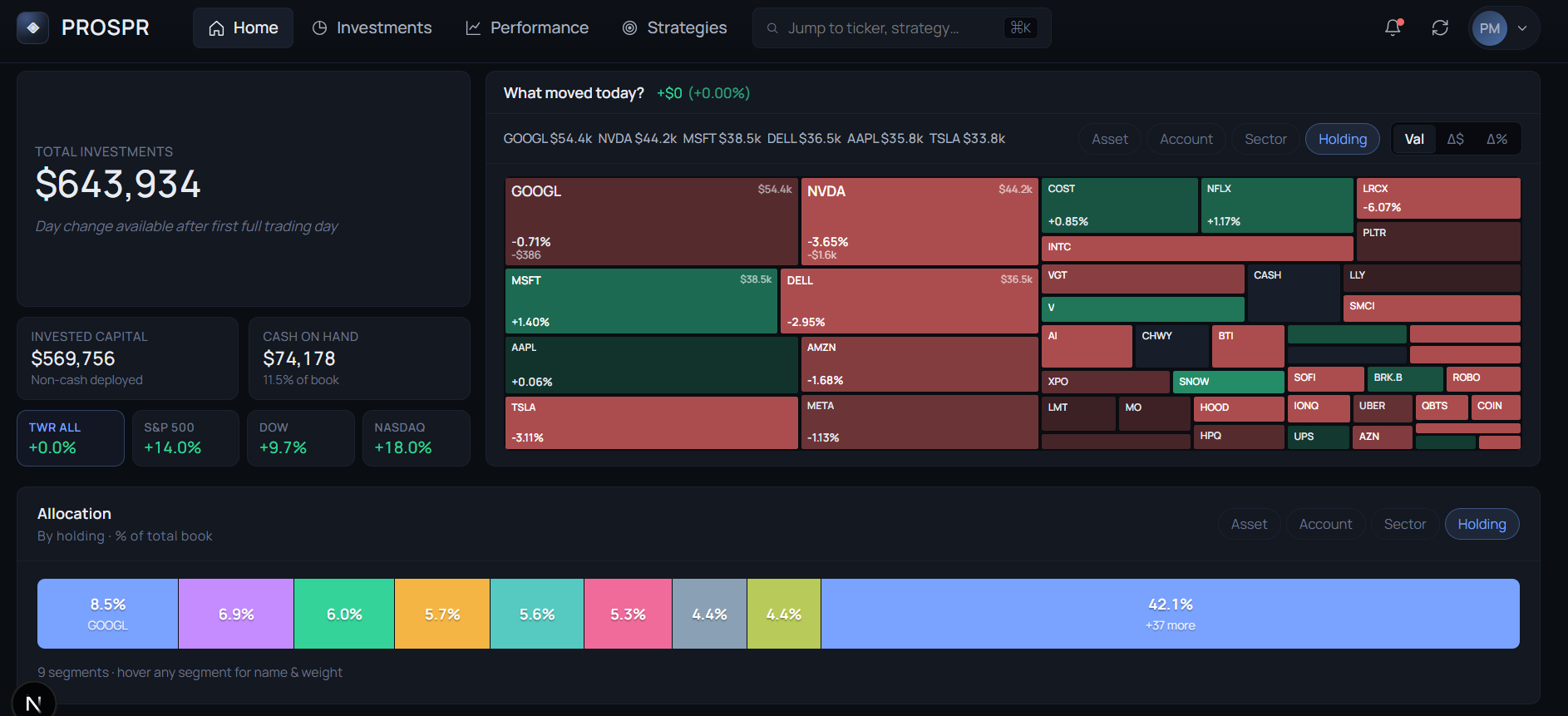Switch Allocation view to Sector
Screen dimensions: 1568x716
coord(1405,524)
